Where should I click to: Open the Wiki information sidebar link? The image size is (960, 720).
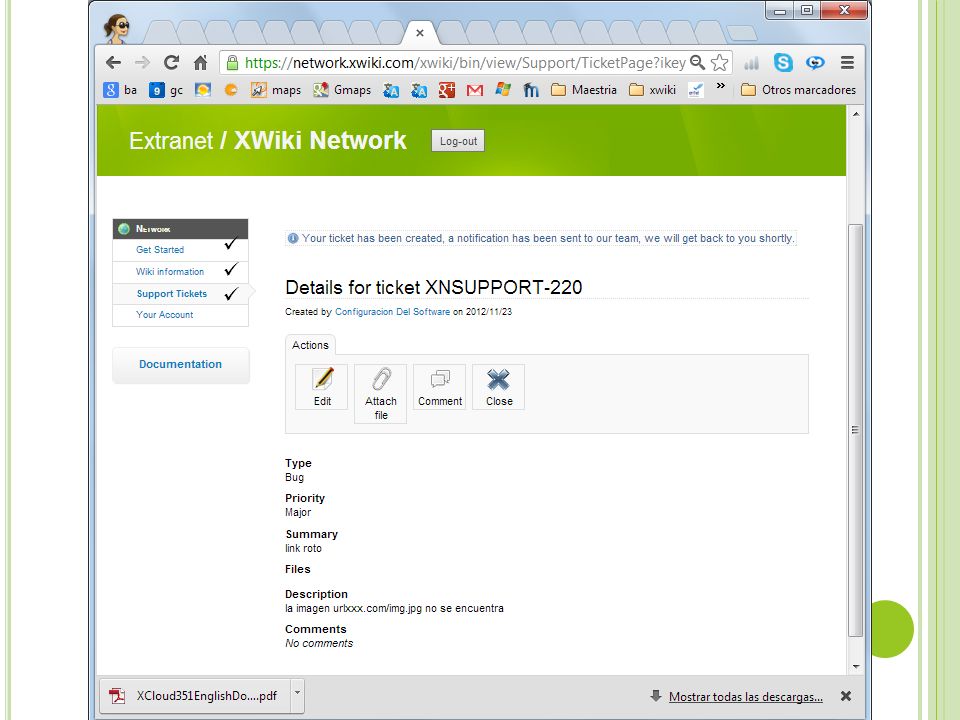click(170, 271)
